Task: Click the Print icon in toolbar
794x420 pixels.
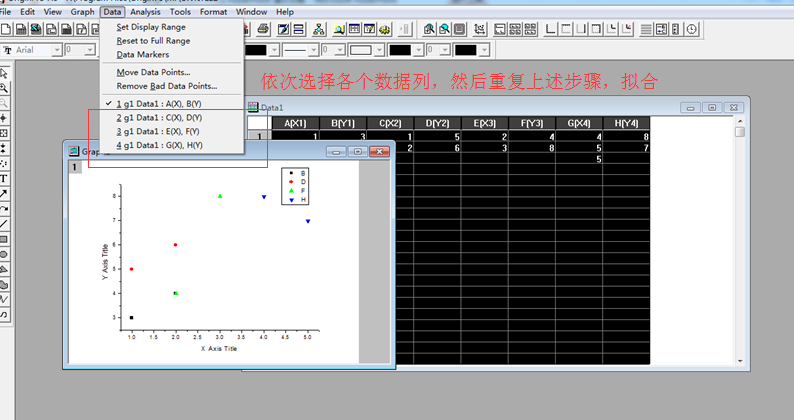Action: [x=263, y=29]
